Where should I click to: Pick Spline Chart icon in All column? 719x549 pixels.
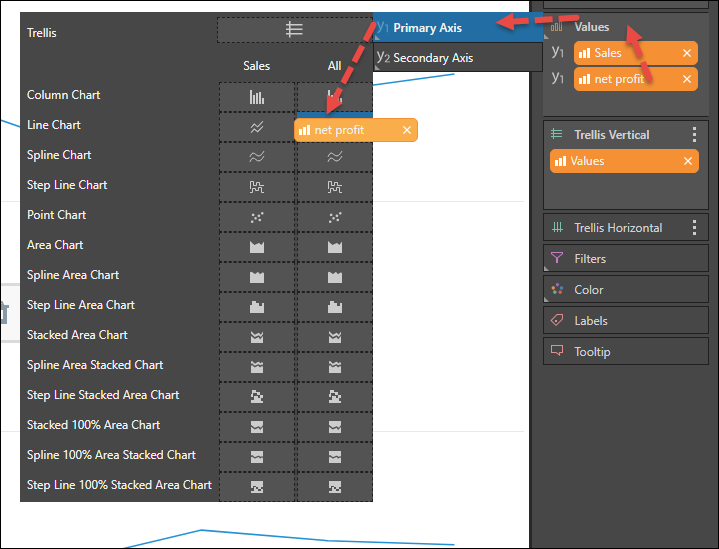(335, 157)
